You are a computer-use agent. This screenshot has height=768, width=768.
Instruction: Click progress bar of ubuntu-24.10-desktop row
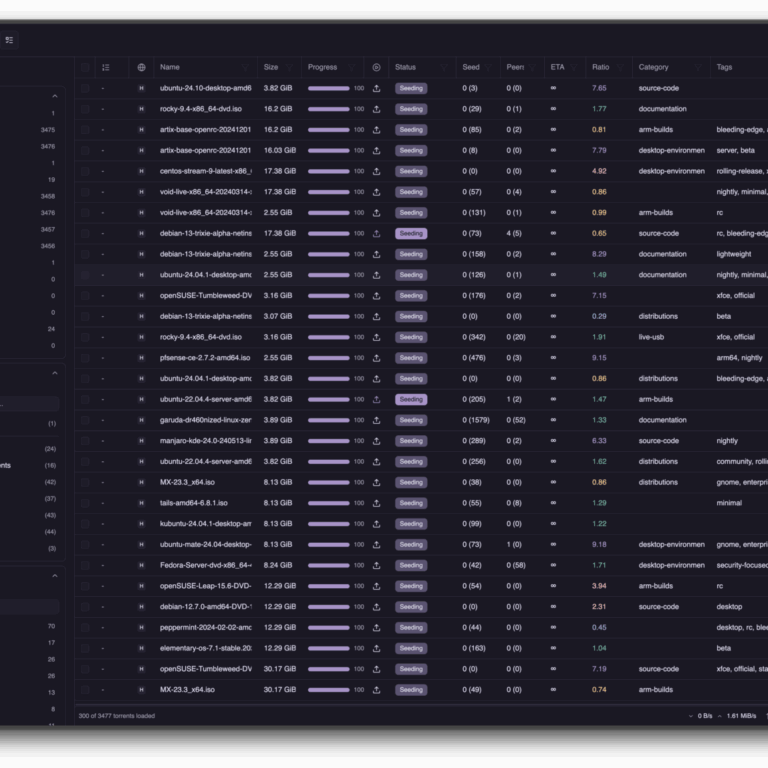tap(329, 89)
